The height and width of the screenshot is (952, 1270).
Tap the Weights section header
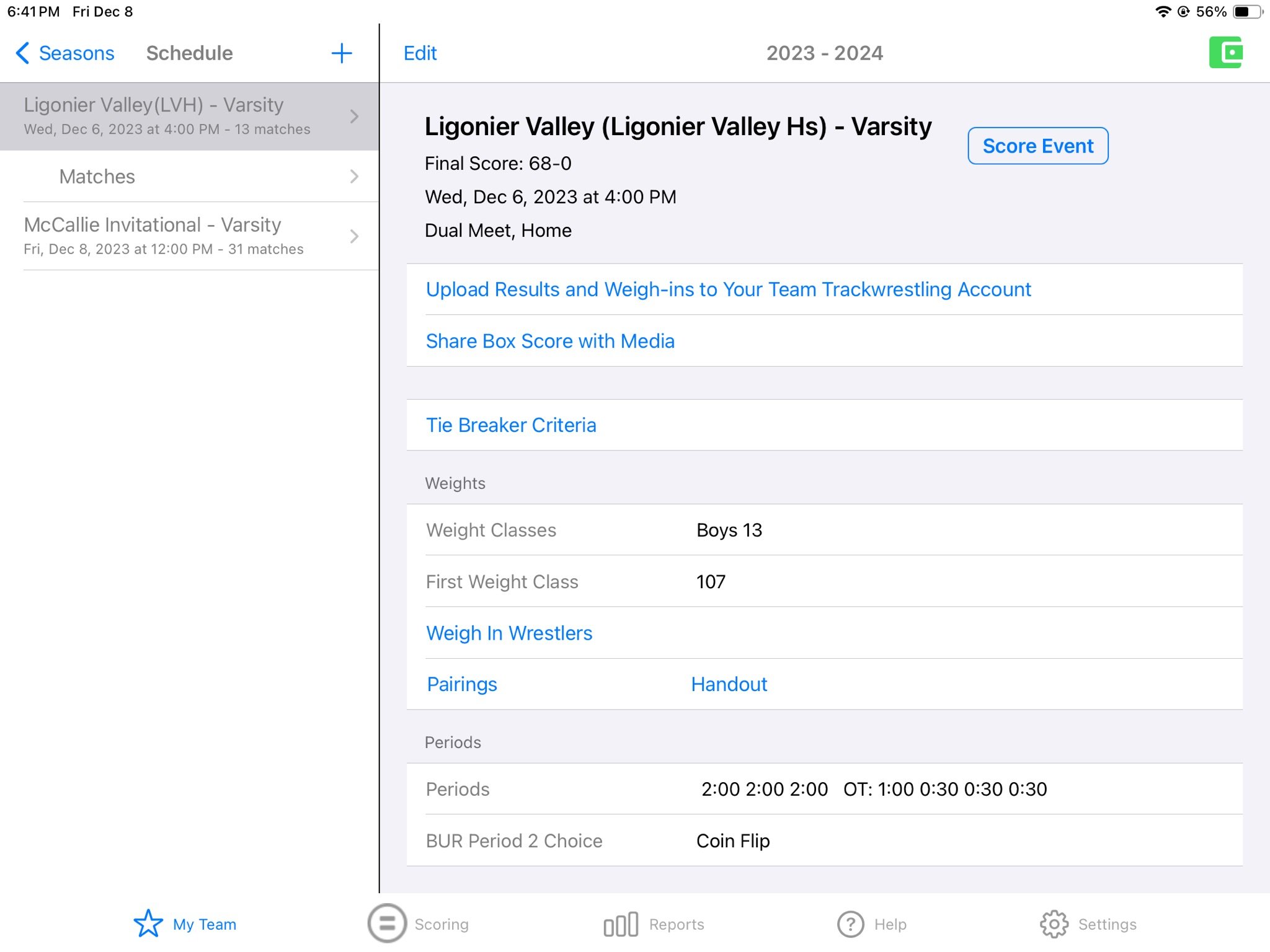pyautogui.click(x=455, y=483)
